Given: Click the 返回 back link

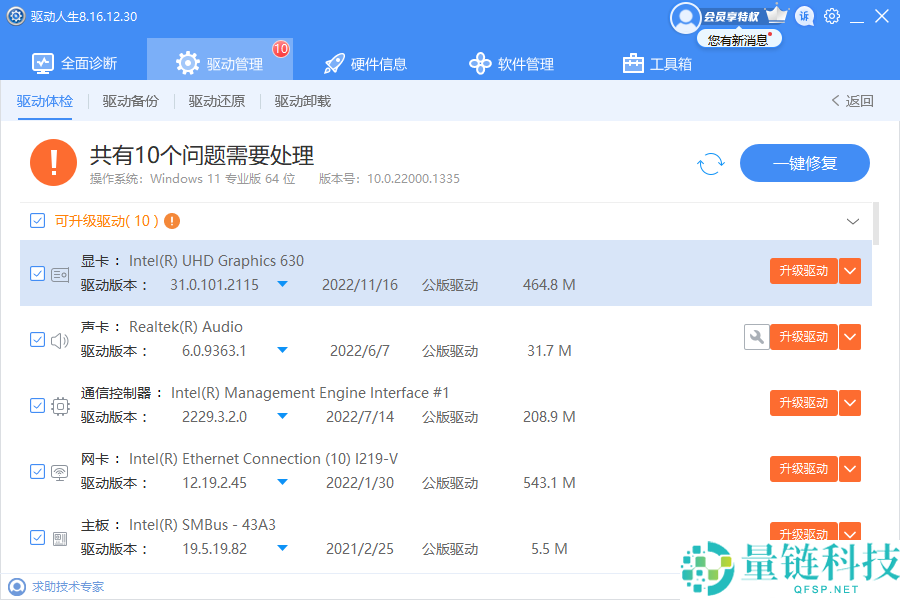Looking at the screenshot, I should [x=852, y=101].
